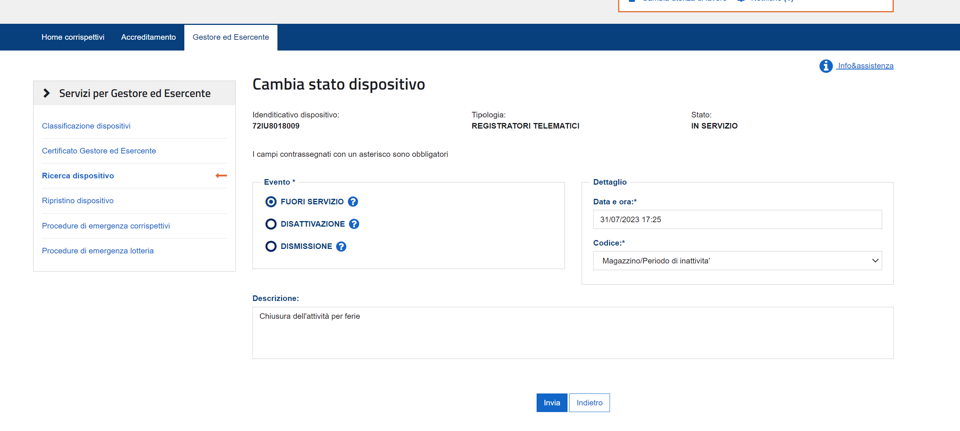Viewport: 960px width, 431px height.
Task: Open the Info&assistenza link
Action: click(x=865, y=66)
